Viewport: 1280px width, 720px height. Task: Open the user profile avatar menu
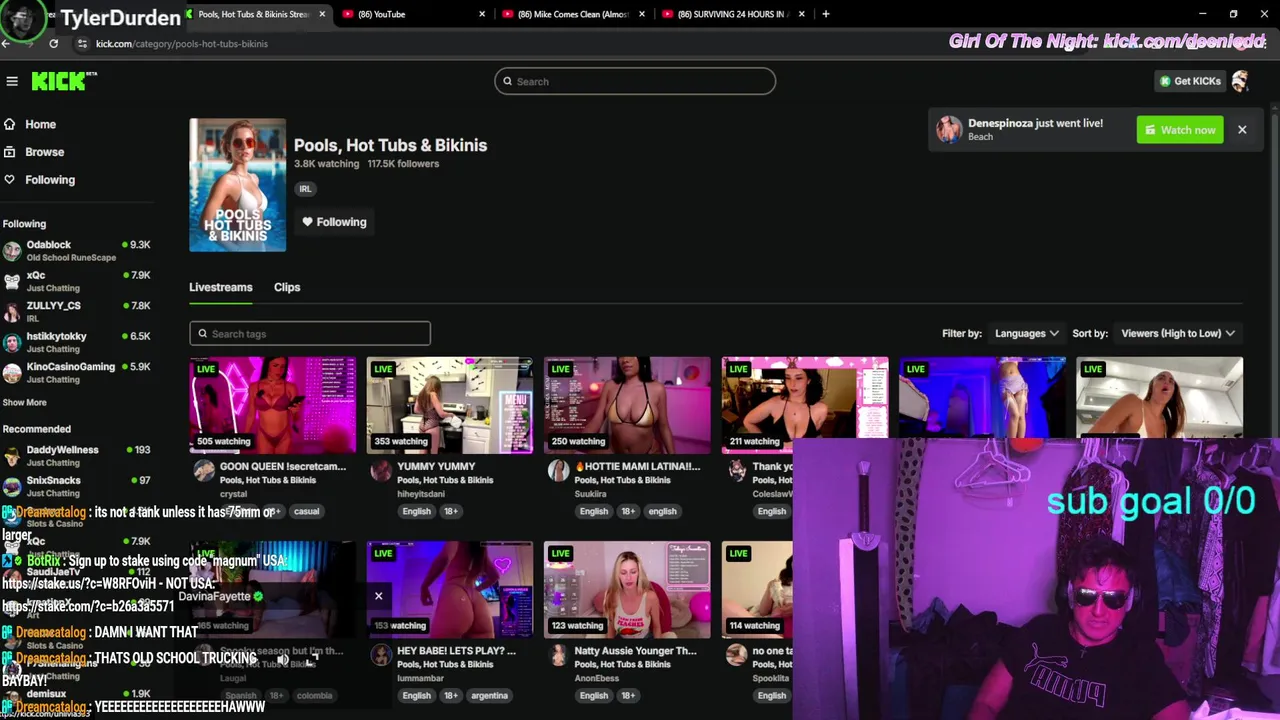(1241, 81)
